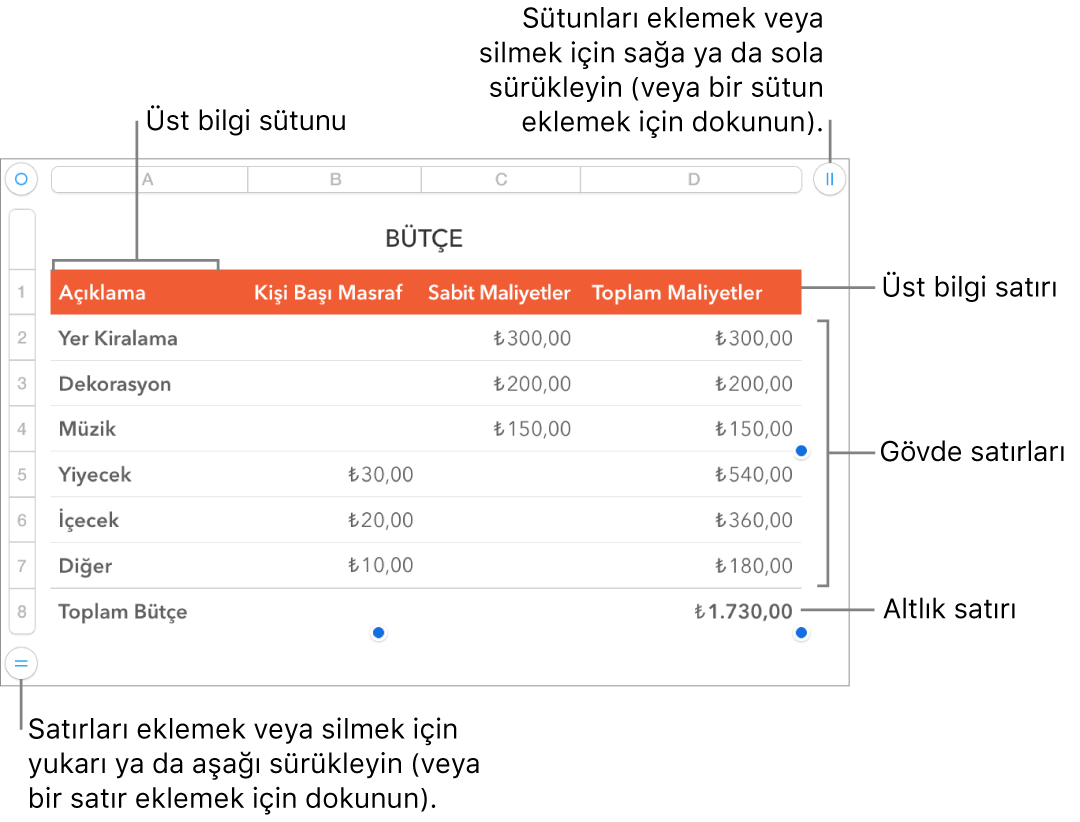
Task: Select column reference A
Action: coord(148,179)
